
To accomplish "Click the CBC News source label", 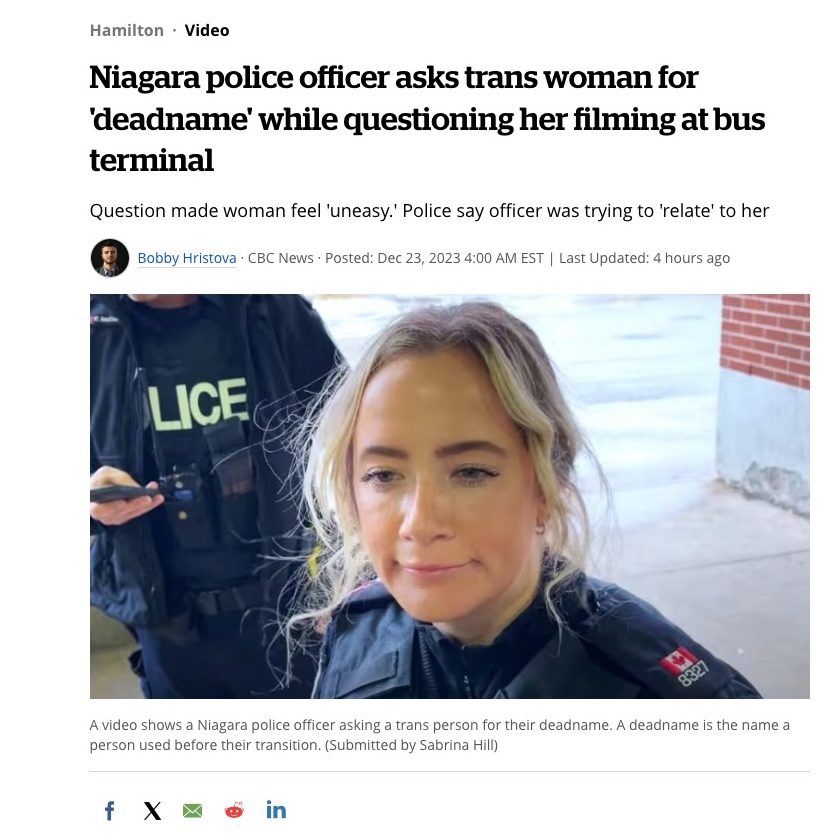I will point(280,258).
